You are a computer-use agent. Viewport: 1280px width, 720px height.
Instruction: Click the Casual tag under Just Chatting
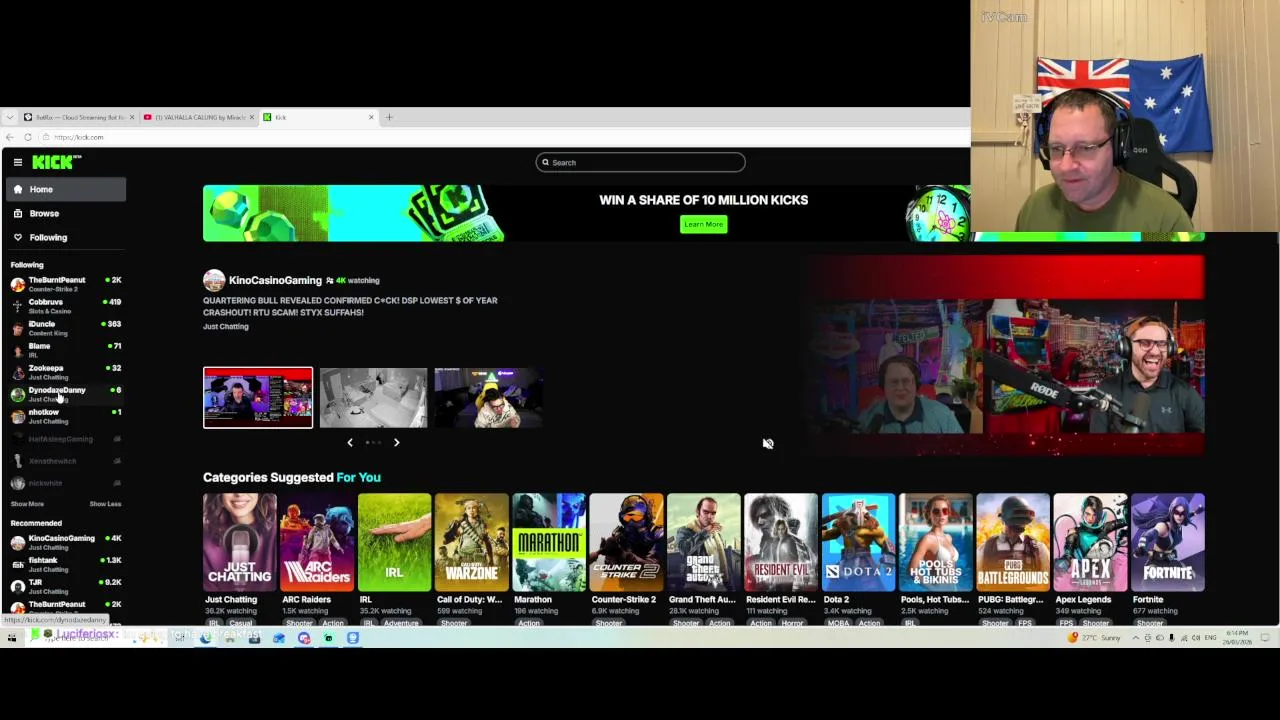click(240, 623)
